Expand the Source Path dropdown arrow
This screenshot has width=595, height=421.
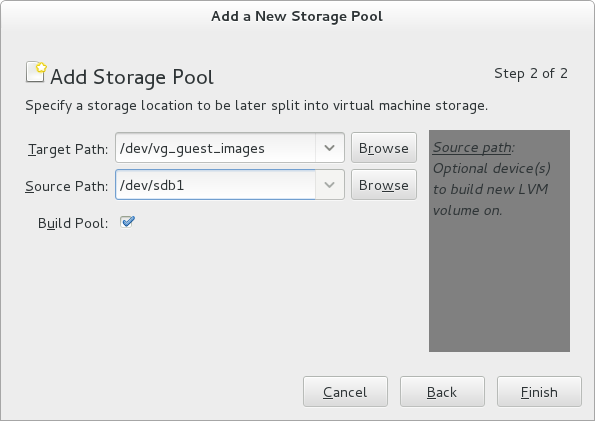tap(329, 185)
